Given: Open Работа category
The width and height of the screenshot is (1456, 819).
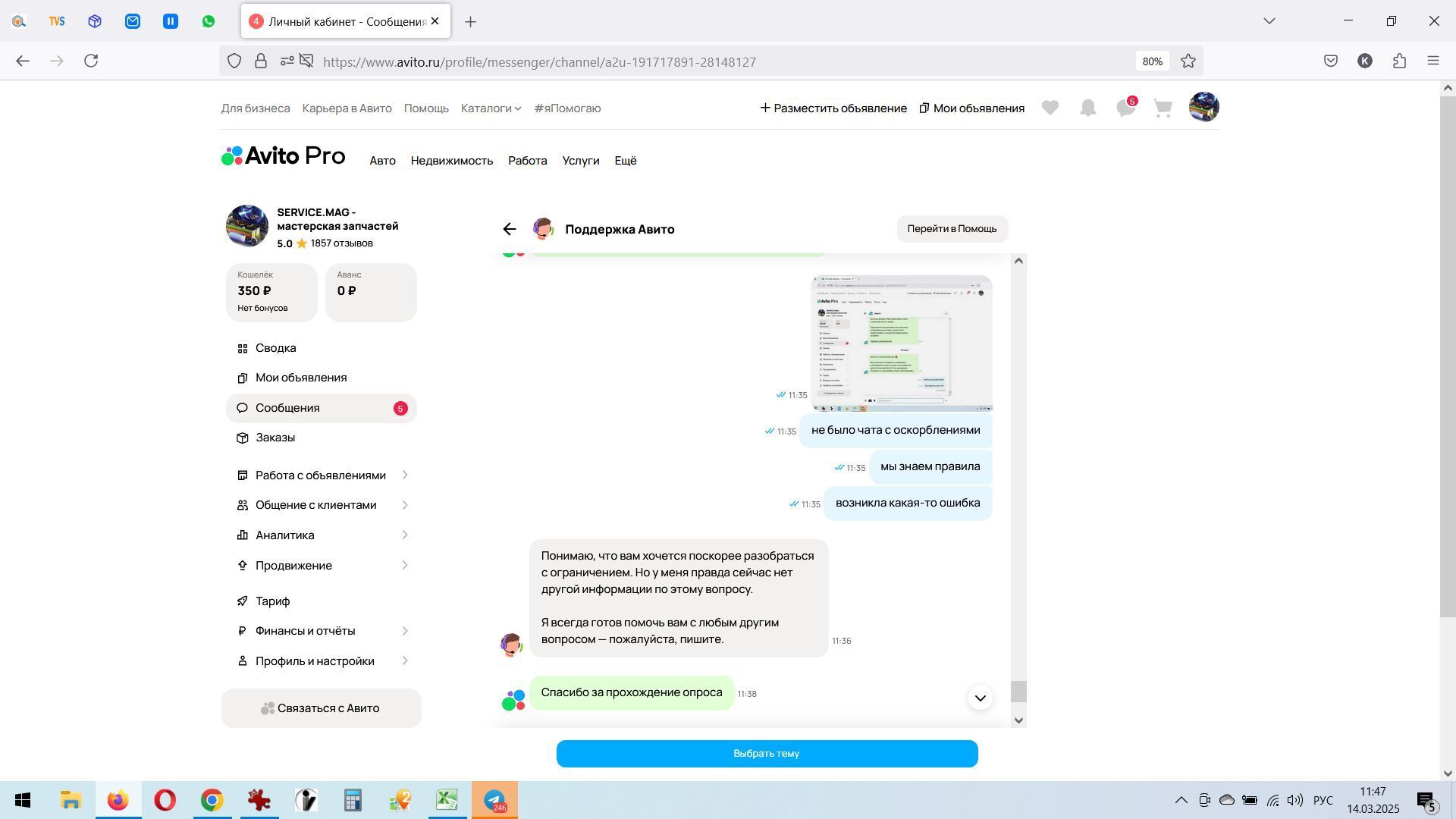Looking at the screenshot, I should point(528,161).
